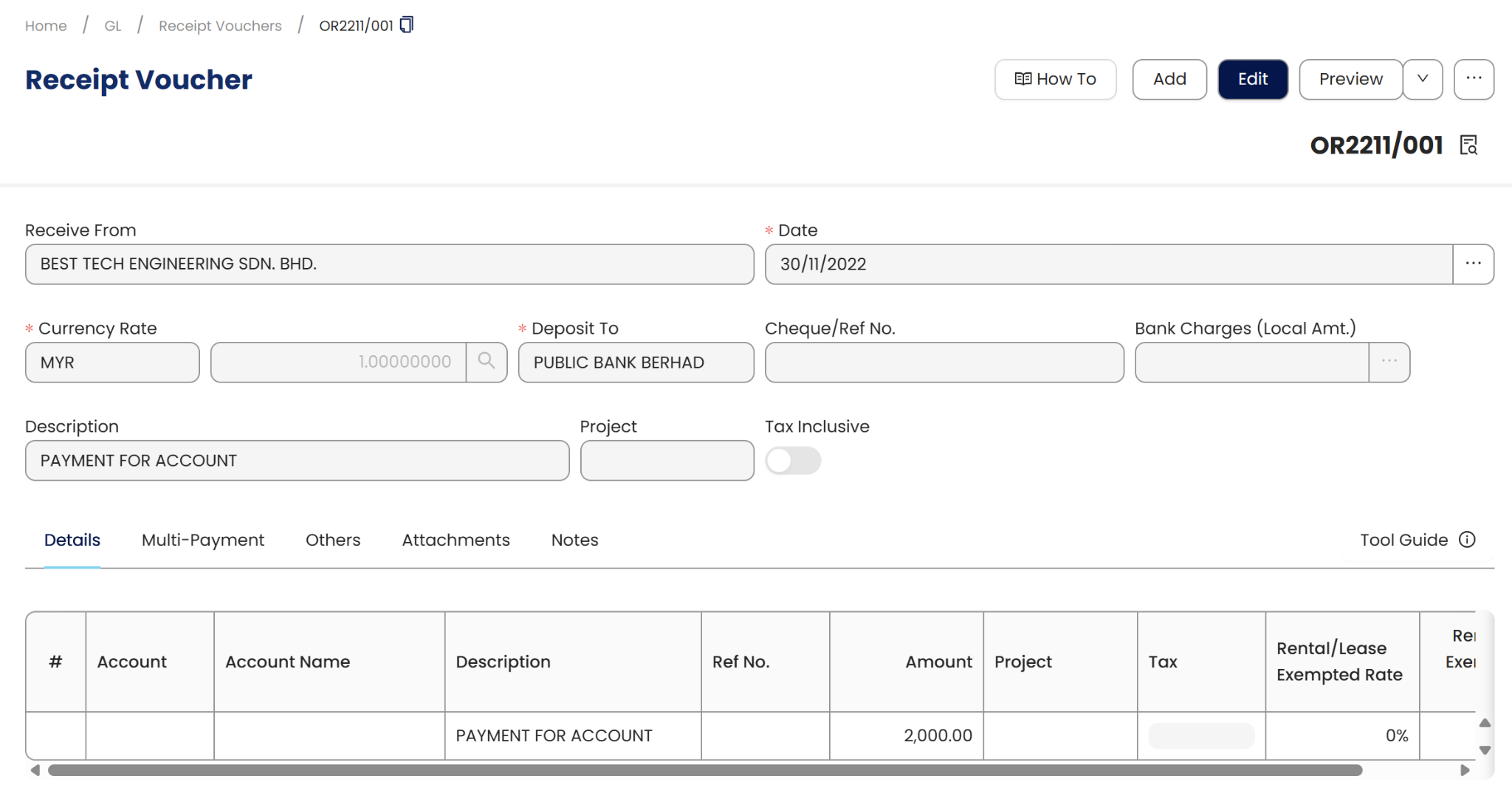Click the Add button
The width and height of the screenshot is (1512, 796).
click(x=1169, y=79)
